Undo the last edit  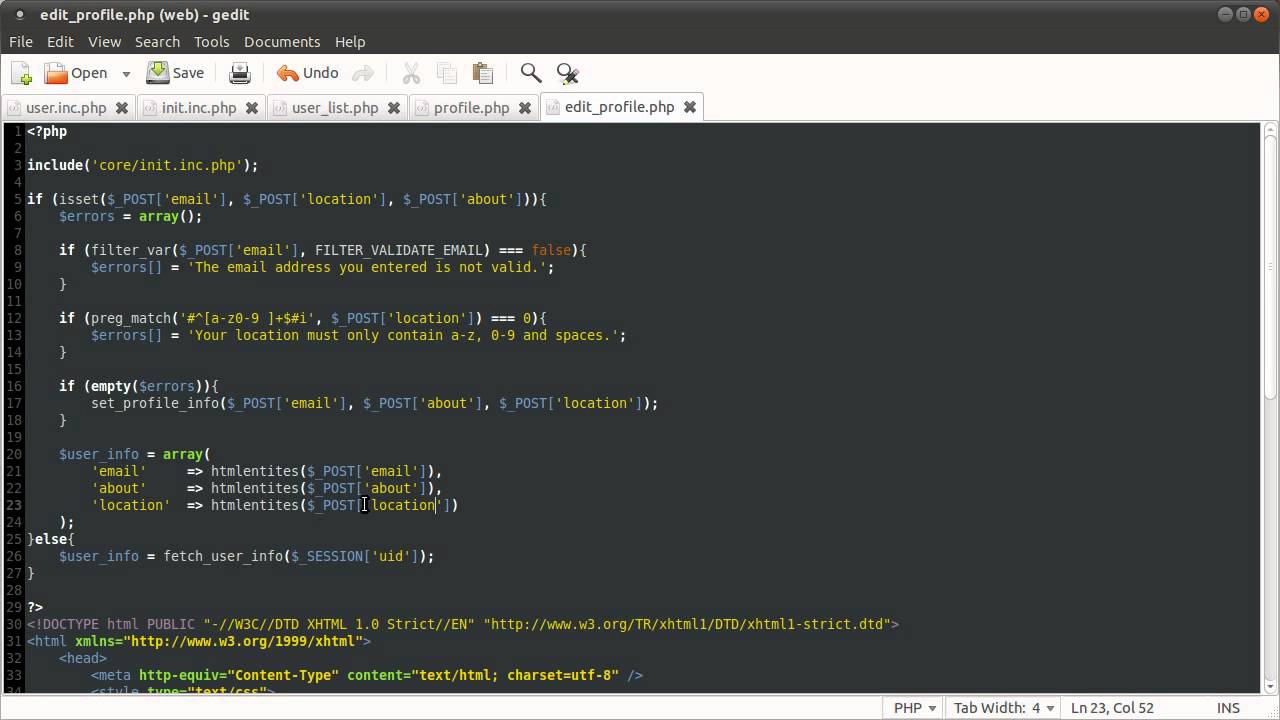(308, 73)
